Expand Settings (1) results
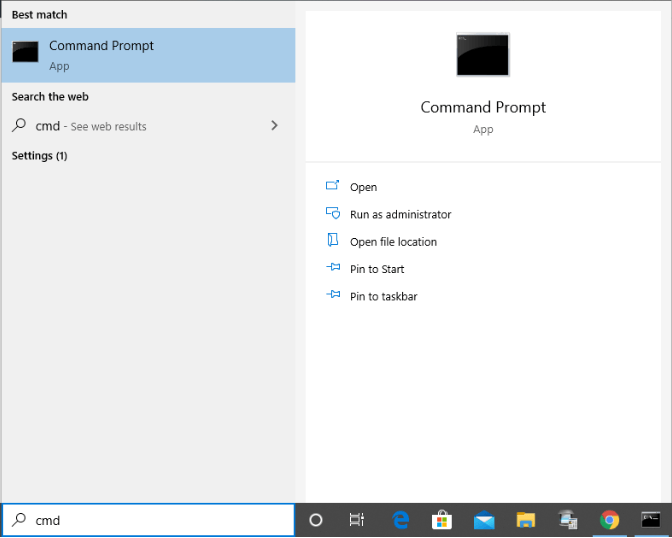 (39, 156)
